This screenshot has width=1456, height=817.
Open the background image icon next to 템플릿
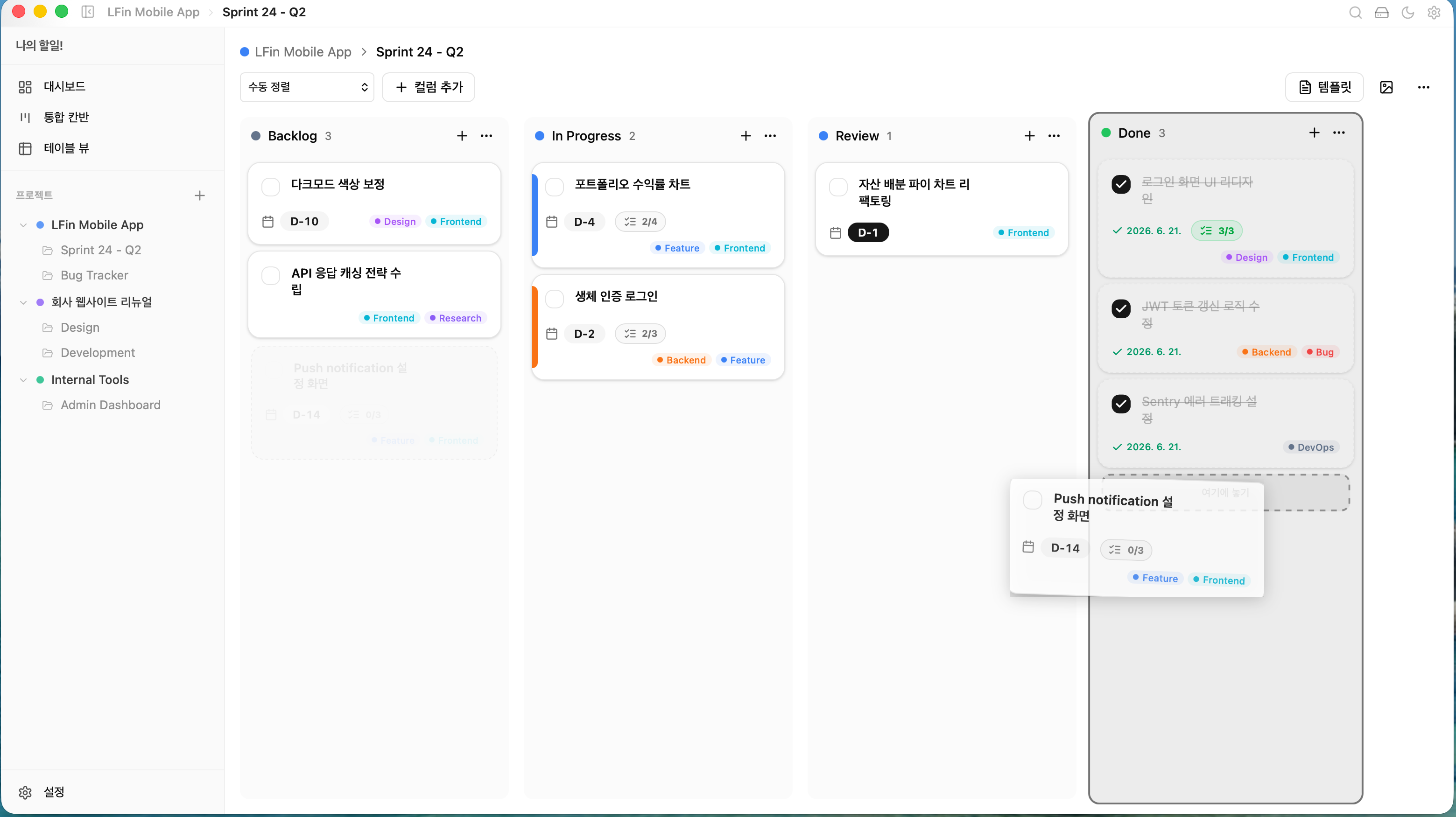coord(1386,87)
